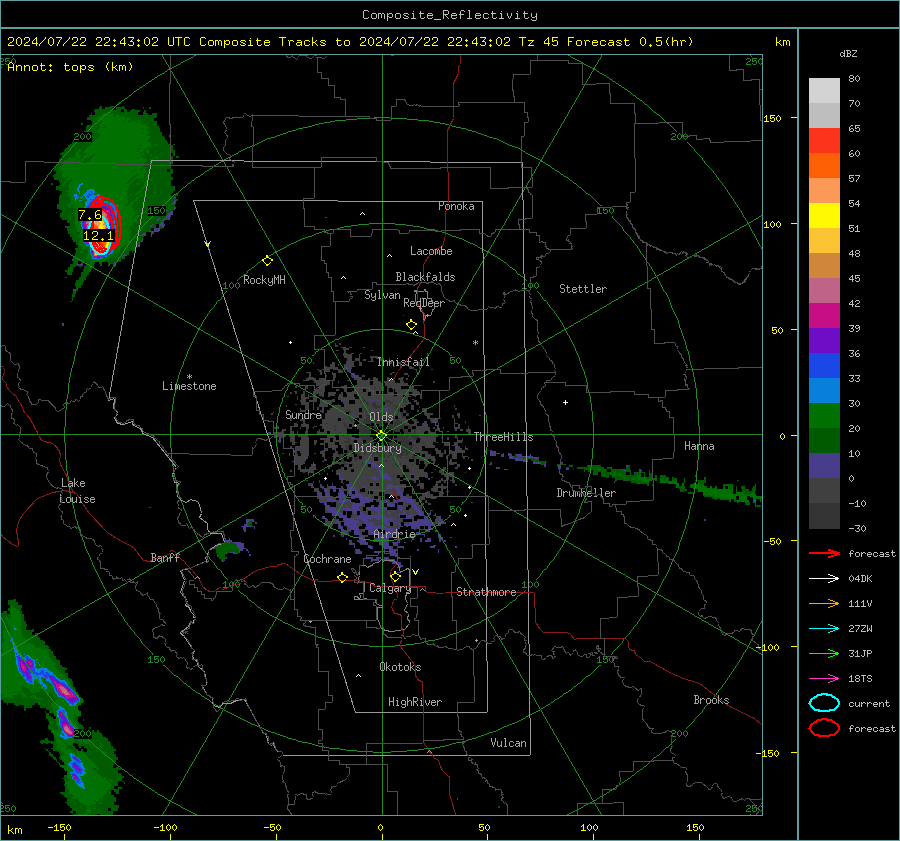Click the magenta 18TS arrow in legend

[x=824, y=679]
